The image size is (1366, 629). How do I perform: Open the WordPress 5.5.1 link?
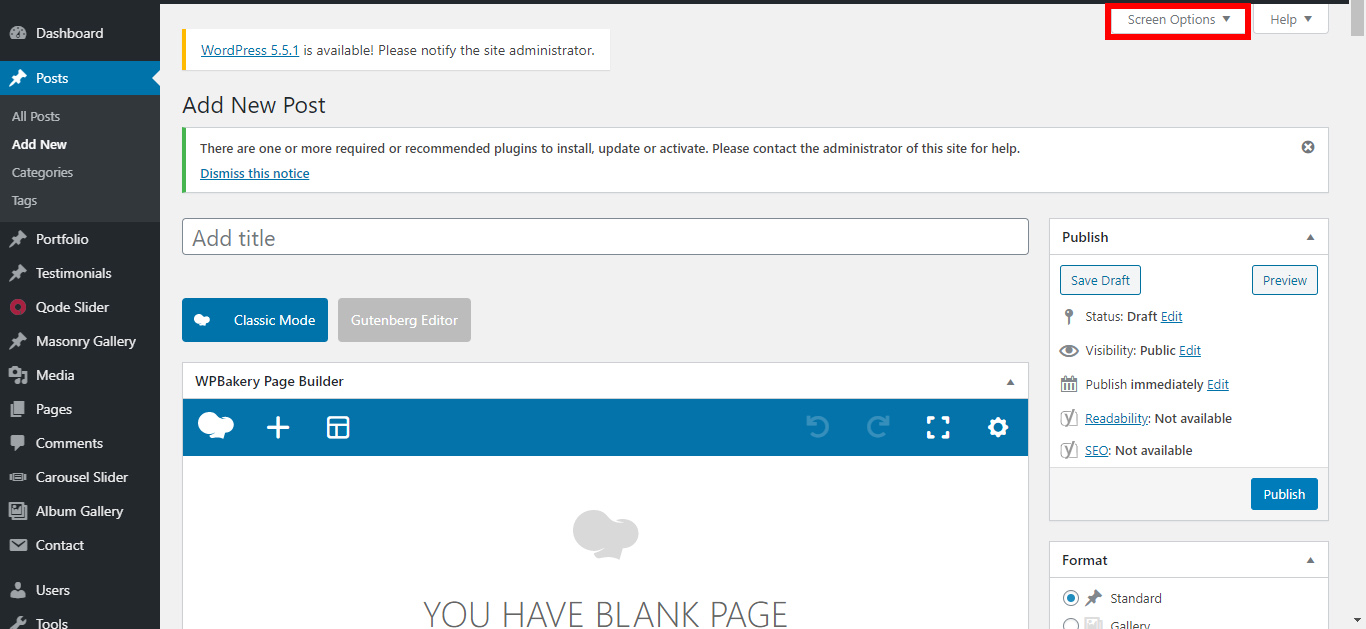tap(250, 49)
